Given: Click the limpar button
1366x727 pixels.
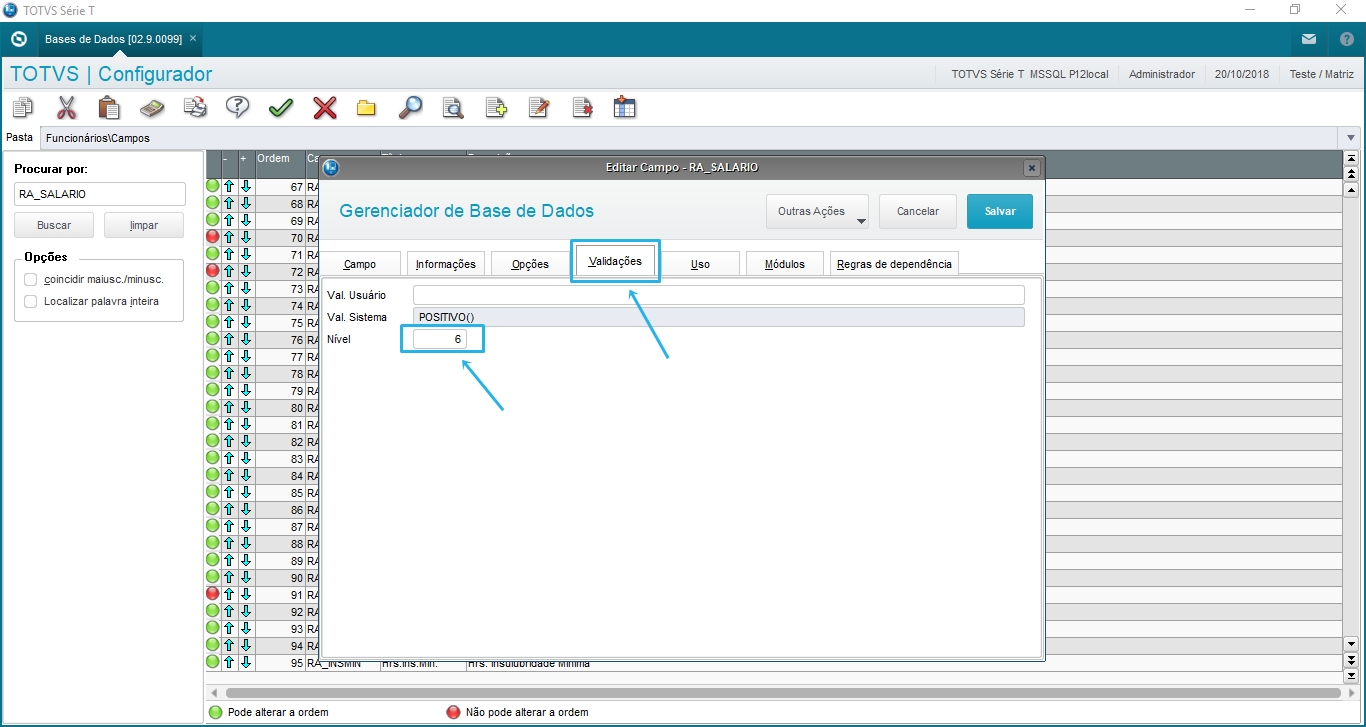Looking at the screenshot, I should point(144,225).
